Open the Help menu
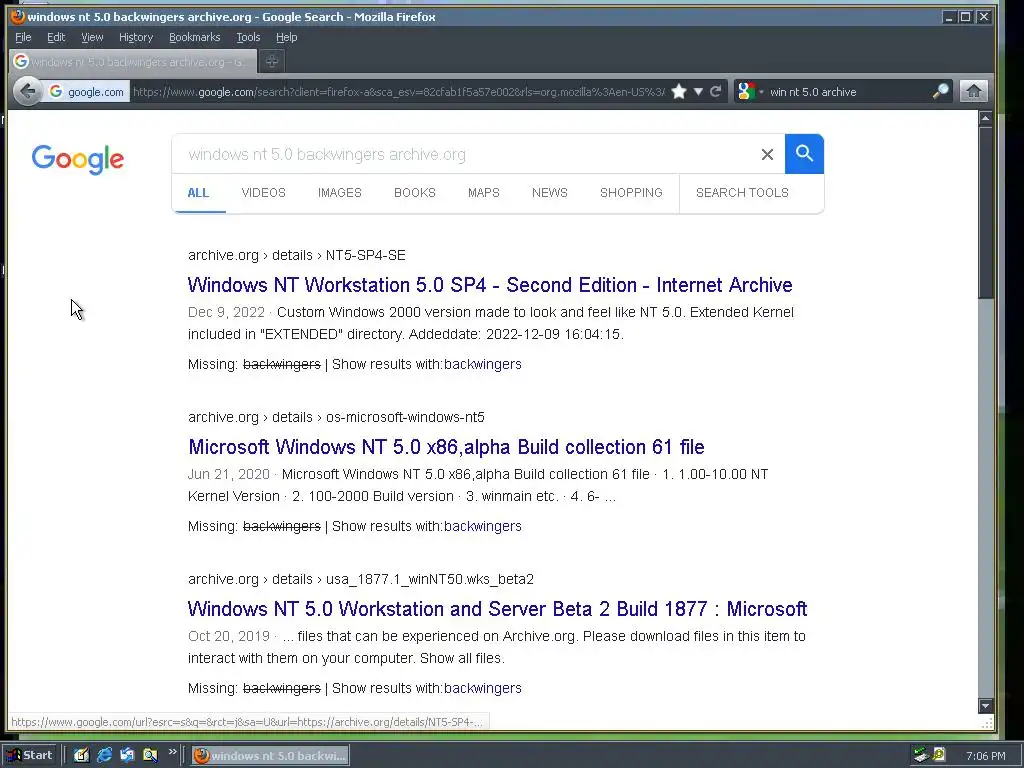The height and width of the screenshot is (768, 1024). pyautogui.click(x=286, y=37)
